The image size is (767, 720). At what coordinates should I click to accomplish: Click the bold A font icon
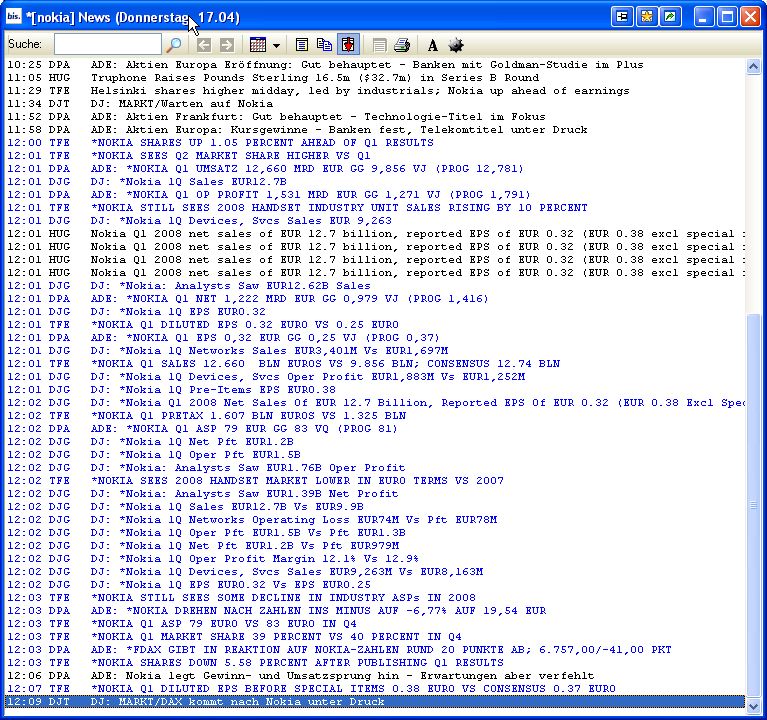pos(432,45)
